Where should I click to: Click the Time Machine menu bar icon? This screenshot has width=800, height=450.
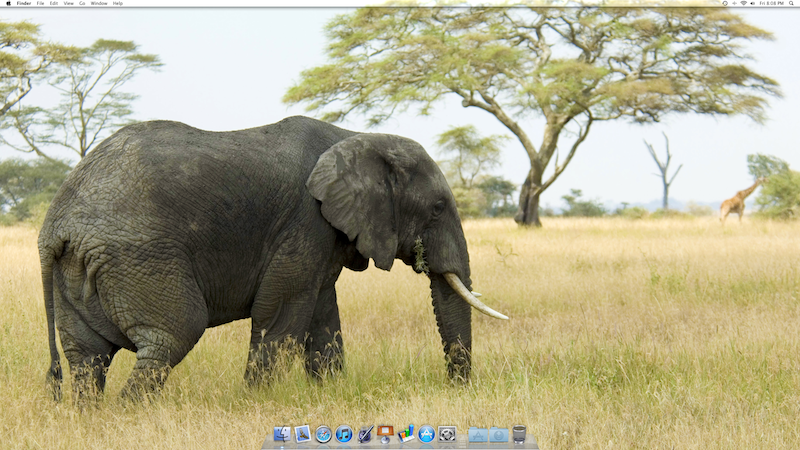coord(725,3)
